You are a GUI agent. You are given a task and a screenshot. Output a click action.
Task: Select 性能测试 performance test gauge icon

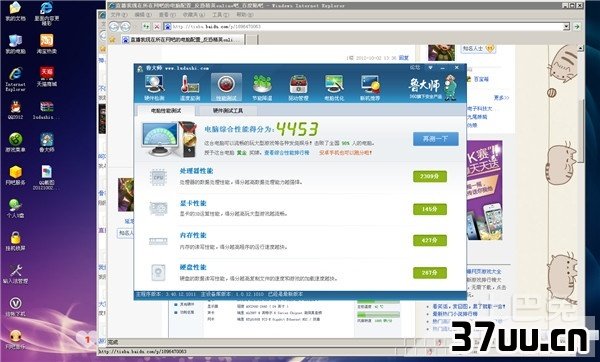pos(226,87)
